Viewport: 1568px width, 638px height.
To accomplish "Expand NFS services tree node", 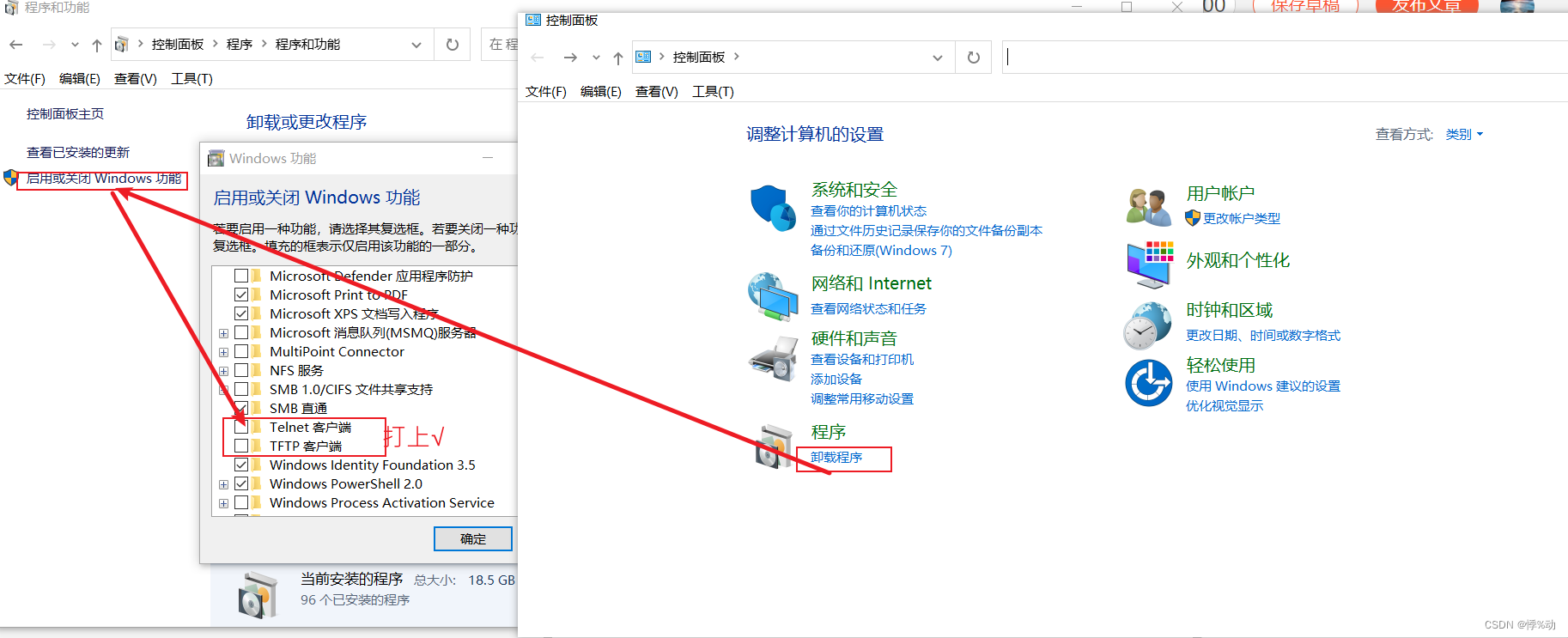I will 223,371.
